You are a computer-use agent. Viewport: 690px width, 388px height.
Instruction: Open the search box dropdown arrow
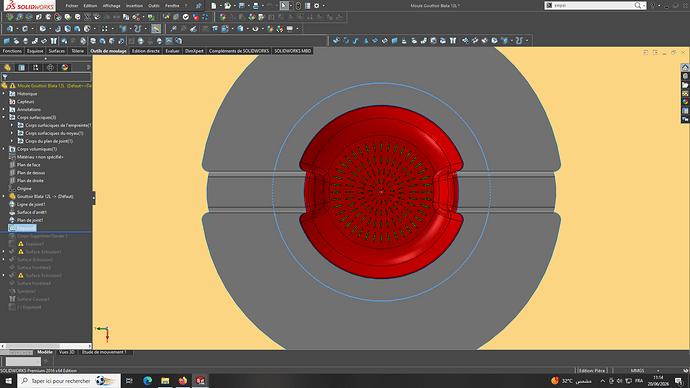point(644,6)
